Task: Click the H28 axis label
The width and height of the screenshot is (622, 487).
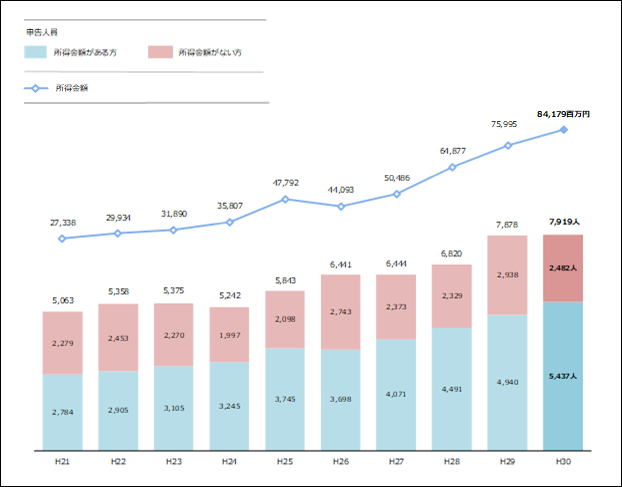Action: click(x=452, y=462)
